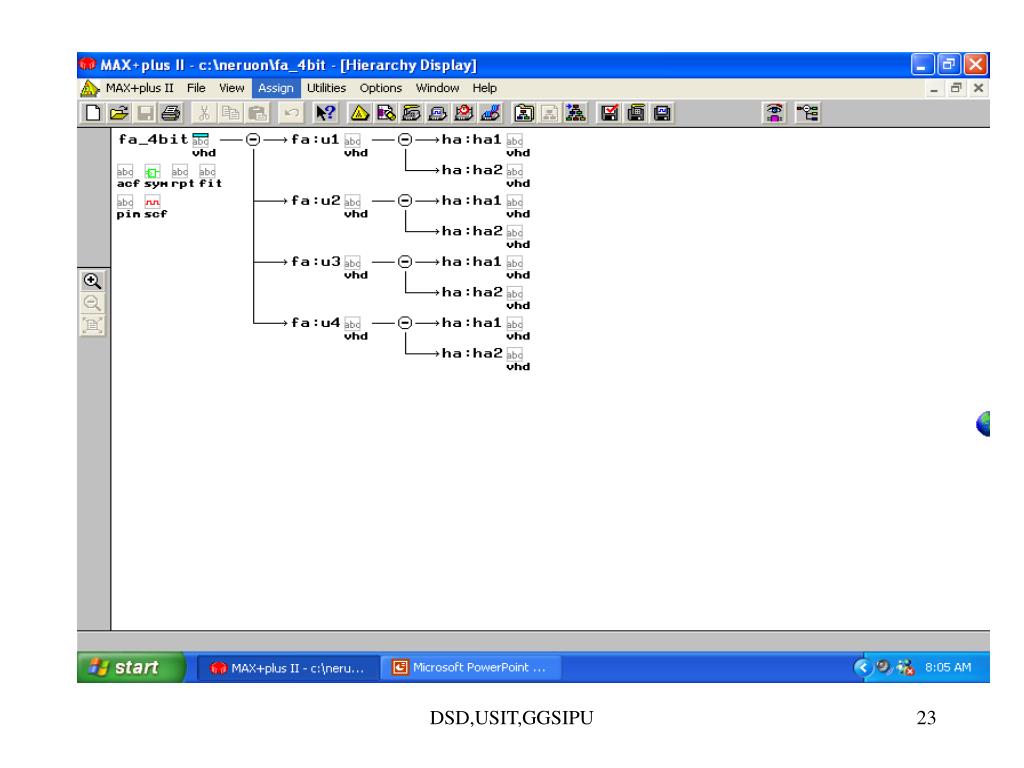This screenshot has width=1024, height=768.
Task: Click the Project Save and Check icon
Action: (x=609, y=113)
